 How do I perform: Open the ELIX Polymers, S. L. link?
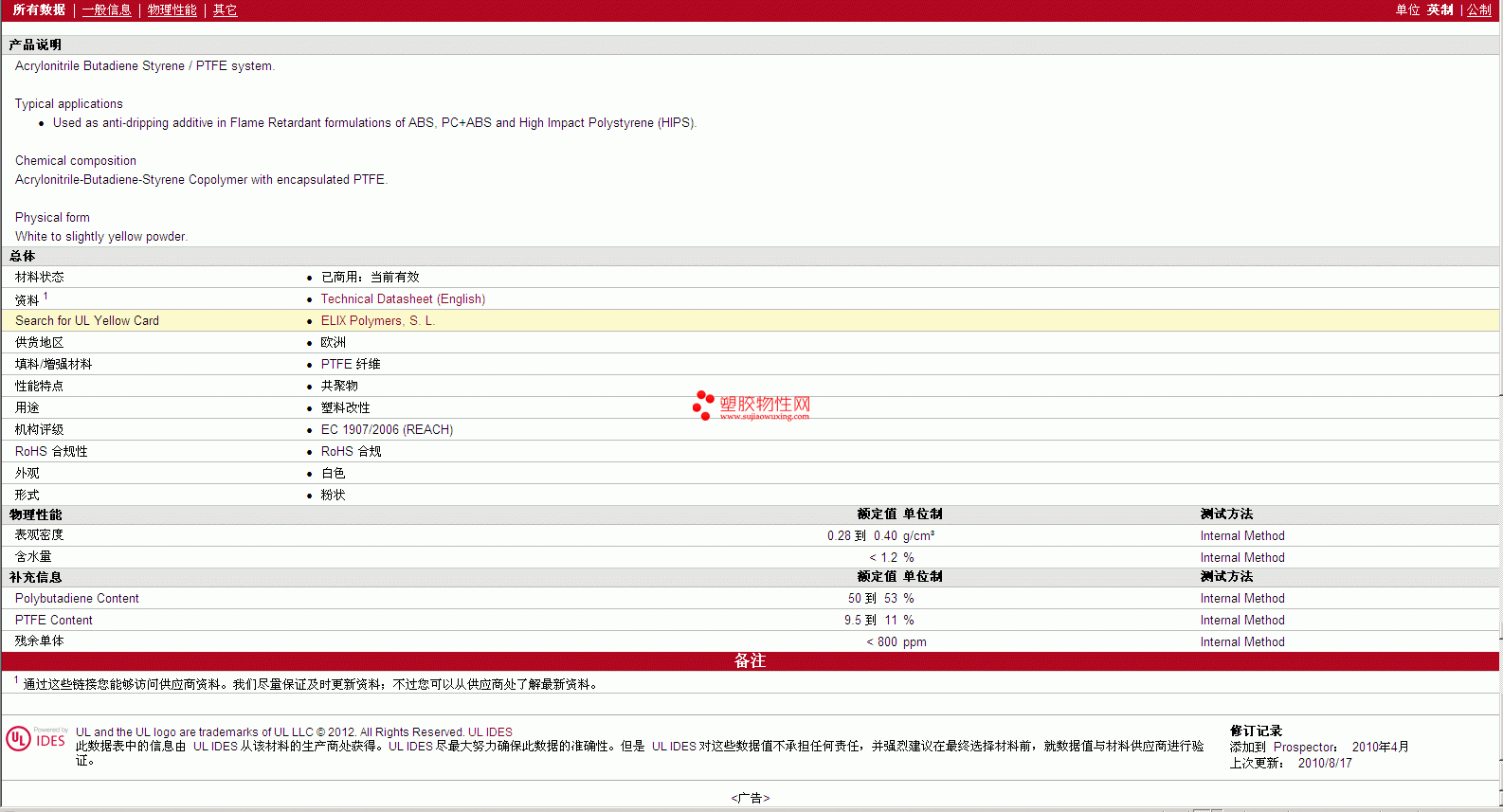(x=377, y=320)
